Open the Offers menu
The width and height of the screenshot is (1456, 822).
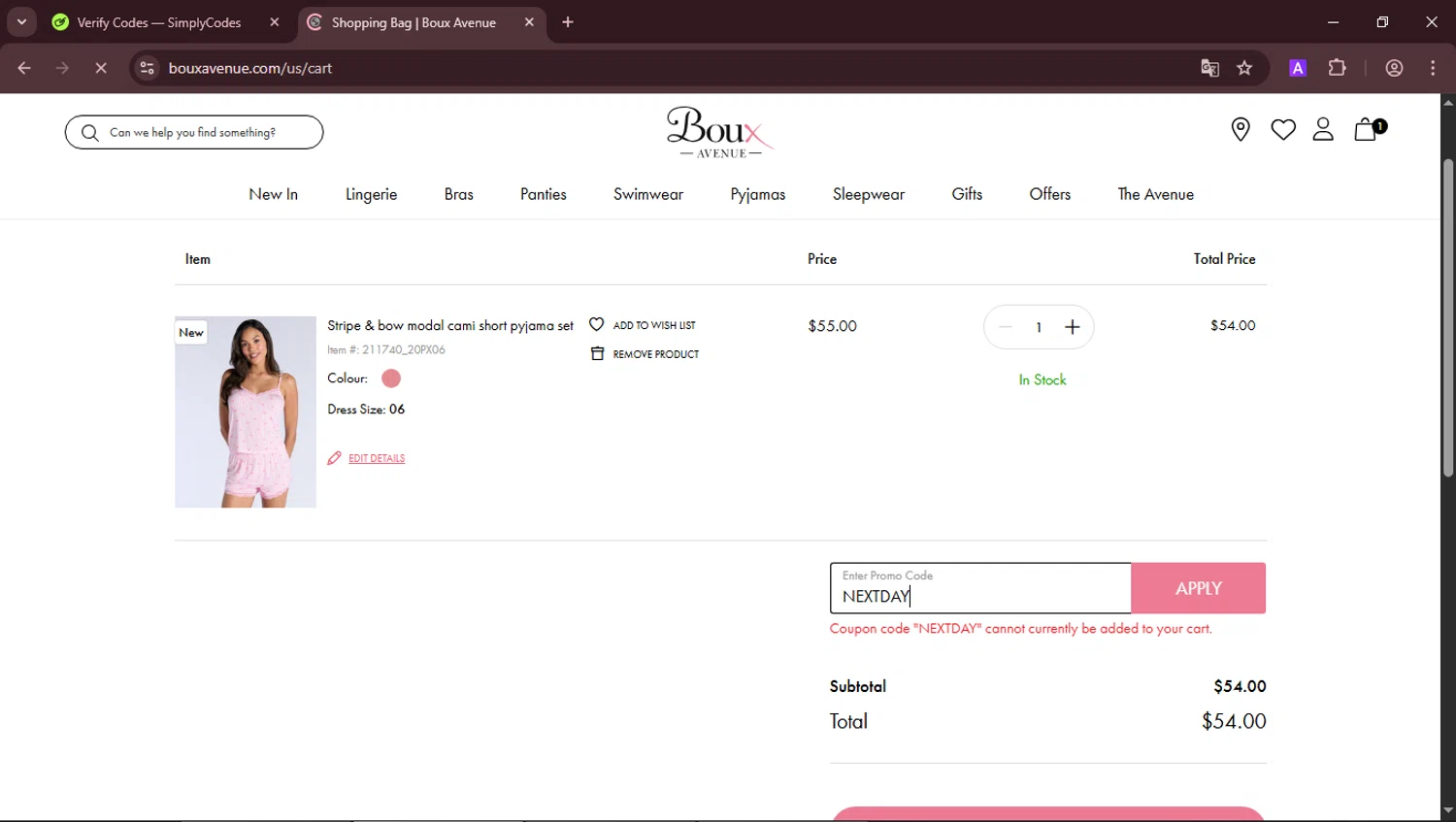[1050, 194]
